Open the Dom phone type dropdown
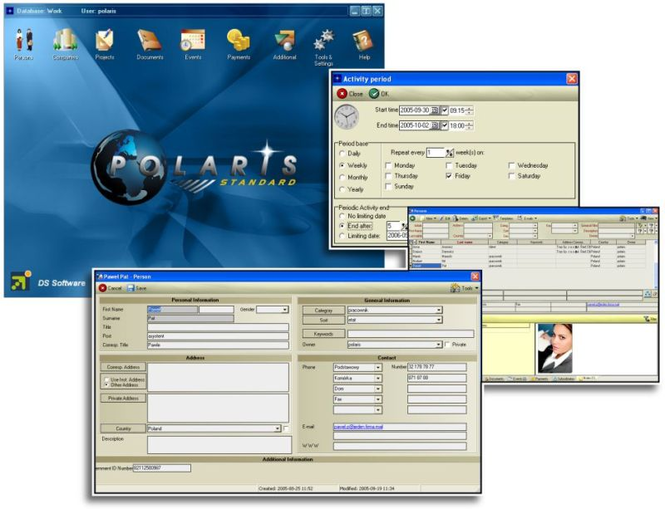 coord(378,389)
